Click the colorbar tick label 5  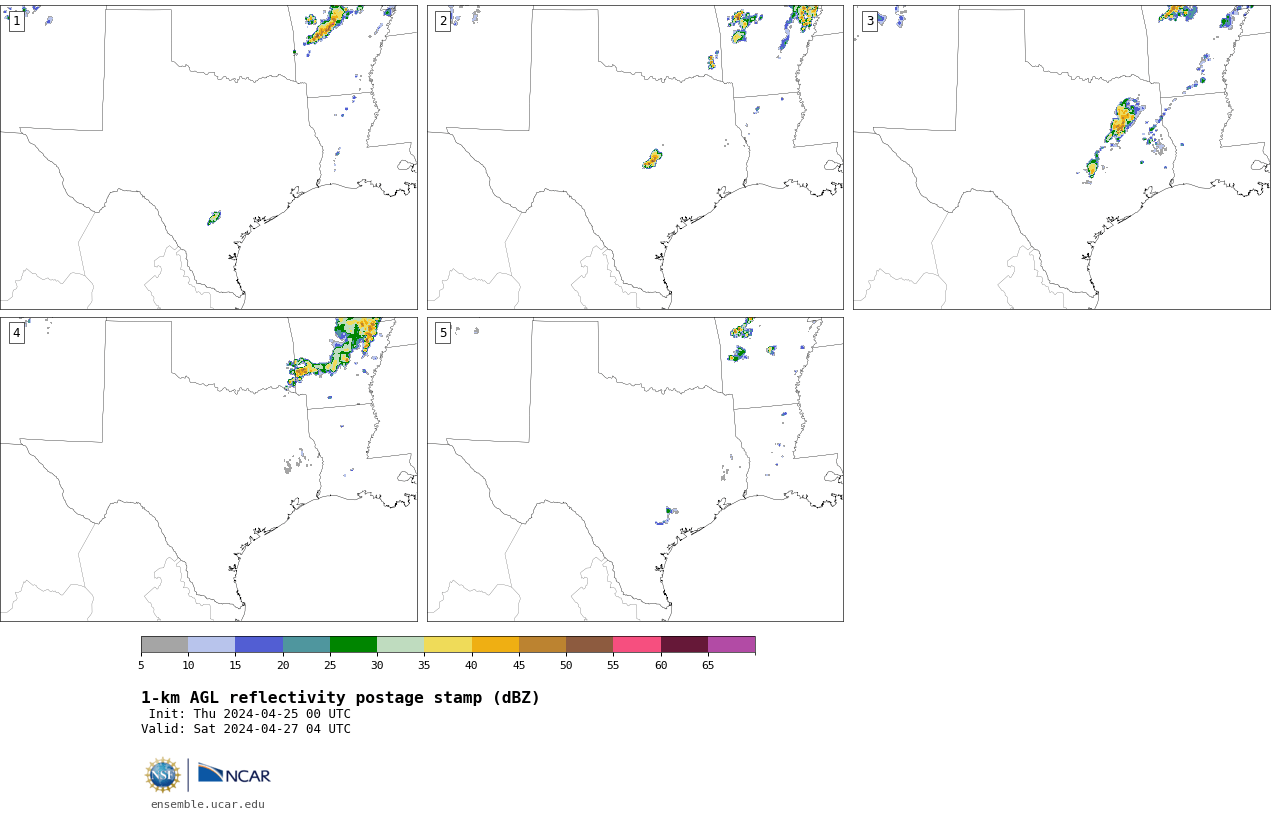pos(141,666)
